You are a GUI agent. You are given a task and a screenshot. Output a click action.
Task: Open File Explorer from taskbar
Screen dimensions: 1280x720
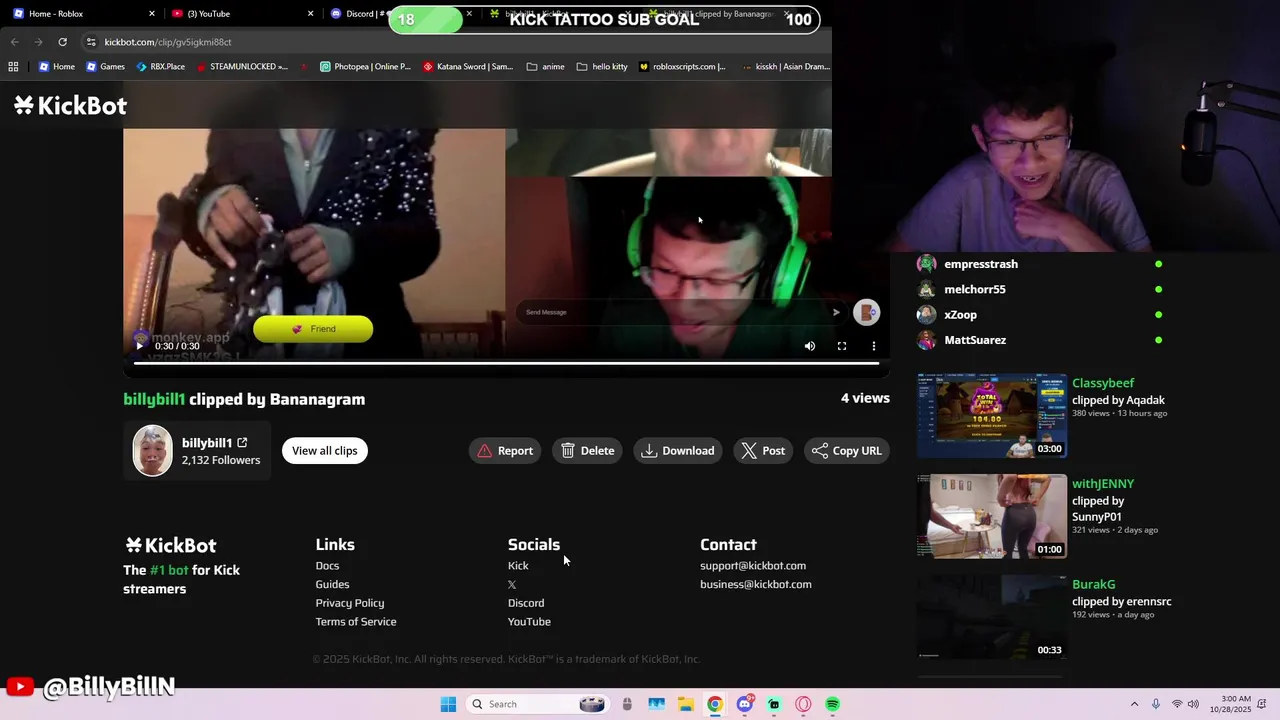(685, 704)
